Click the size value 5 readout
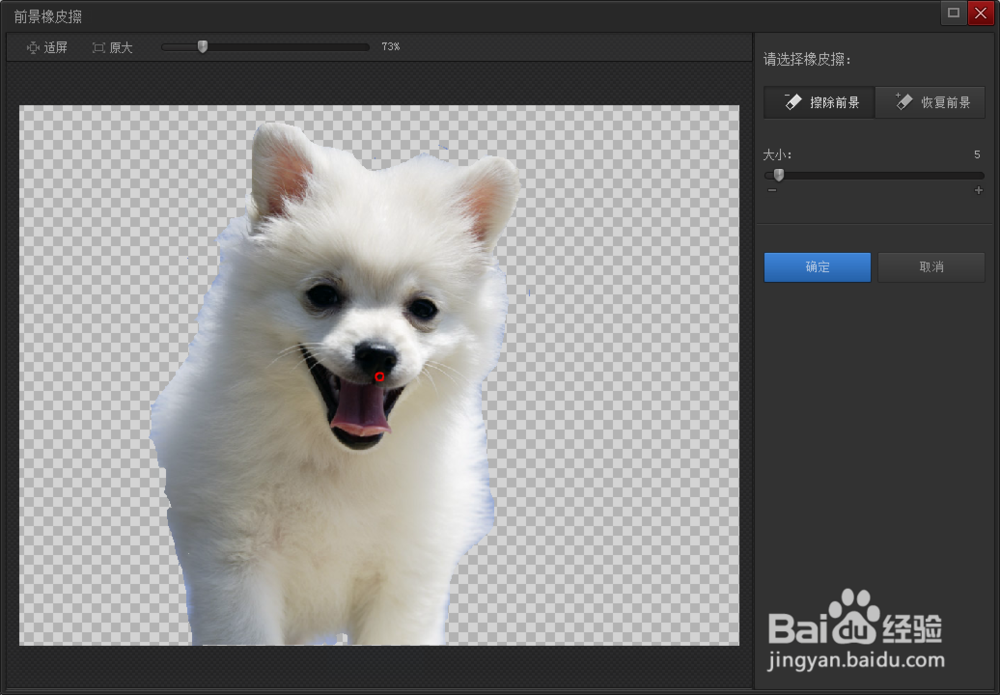The width and height of the screenshot is (1000, 695). click(x=977, y=155)
